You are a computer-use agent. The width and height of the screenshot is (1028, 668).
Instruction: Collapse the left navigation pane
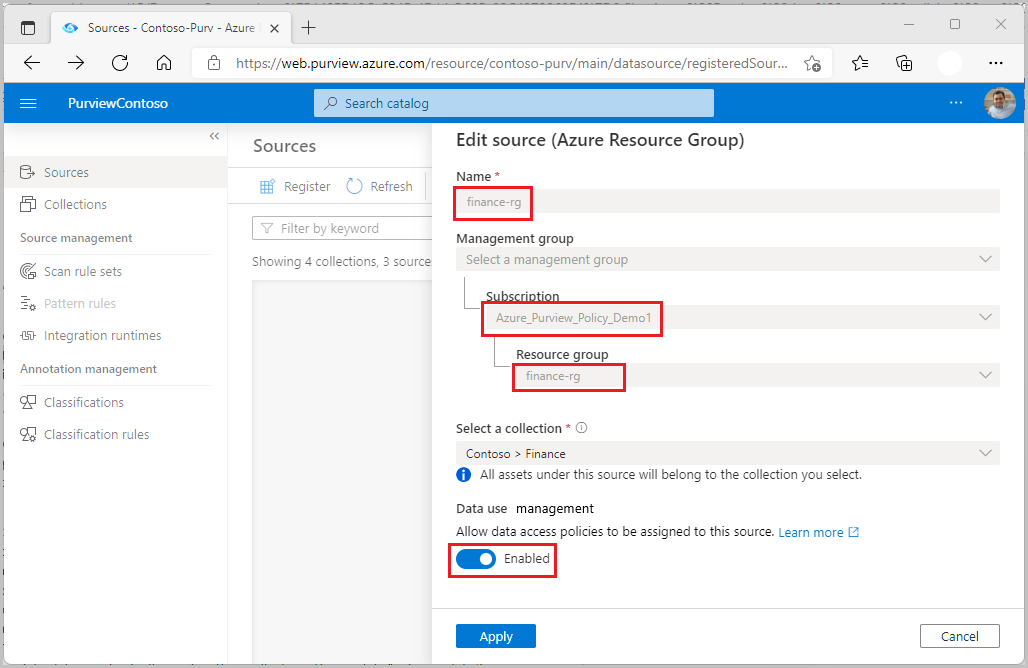coord(213,136)
